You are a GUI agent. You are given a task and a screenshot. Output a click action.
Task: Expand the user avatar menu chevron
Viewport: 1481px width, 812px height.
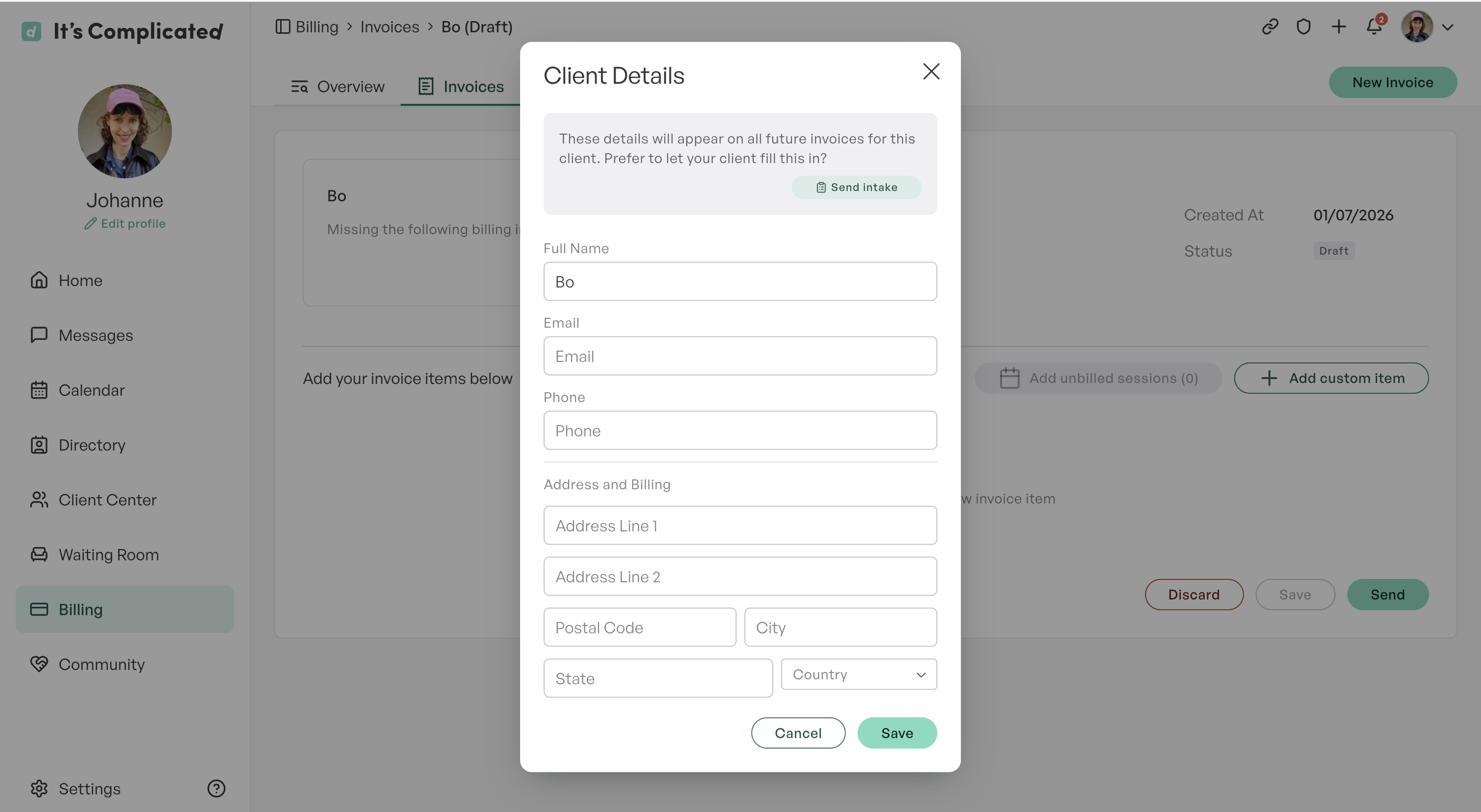pos(1447,27)
